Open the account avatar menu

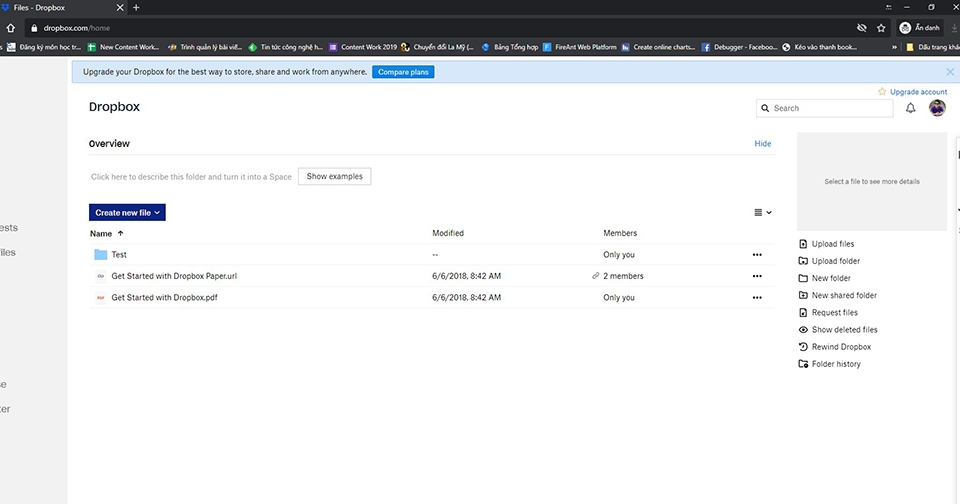tap(937, 108)
